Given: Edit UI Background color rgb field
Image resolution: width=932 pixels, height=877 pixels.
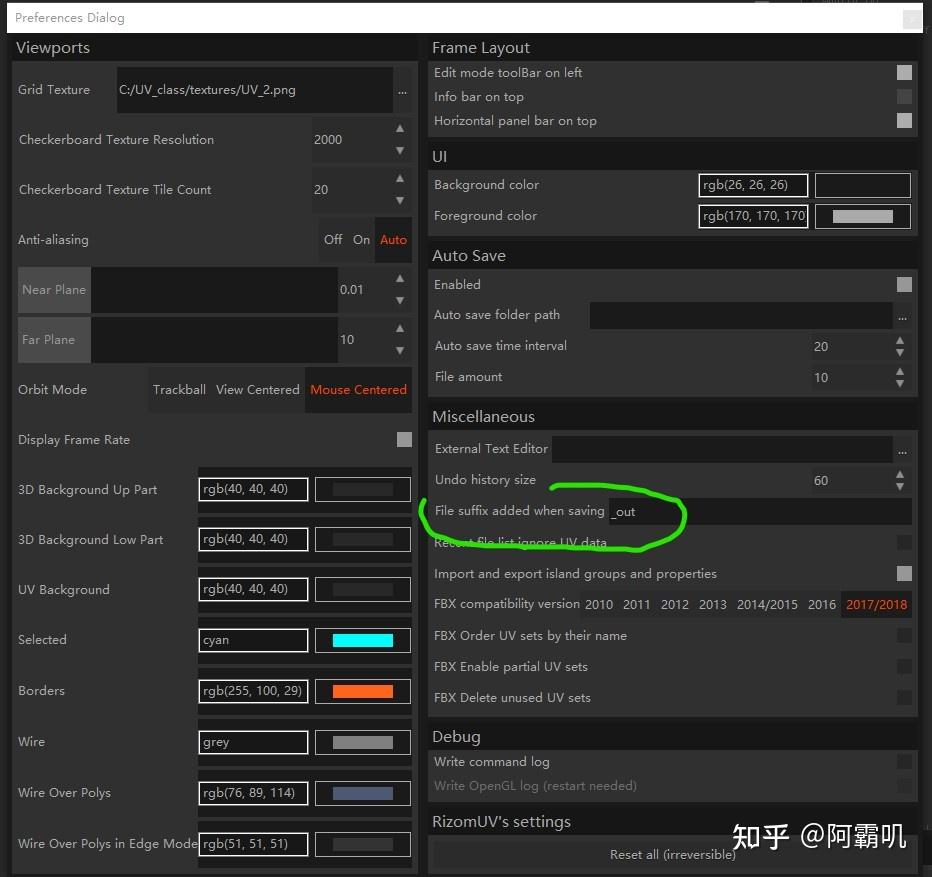Looking at the screenshot, I should click(753, 185).
